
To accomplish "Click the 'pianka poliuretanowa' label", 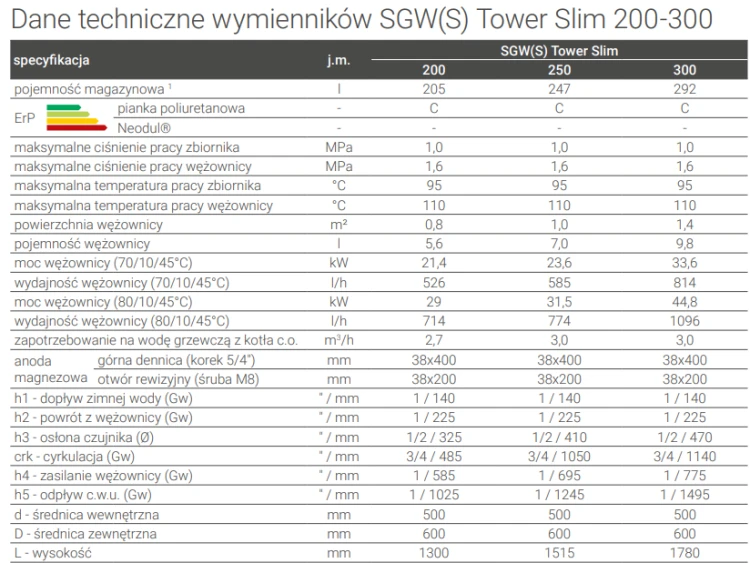I will pyautogui.click(x=181, y=109).
